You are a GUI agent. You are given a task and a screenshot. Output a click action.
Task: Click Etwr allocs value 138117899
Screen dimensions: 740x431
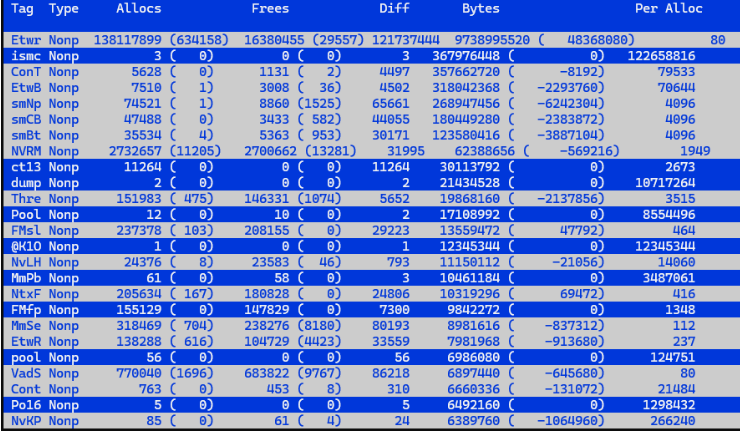127,40
